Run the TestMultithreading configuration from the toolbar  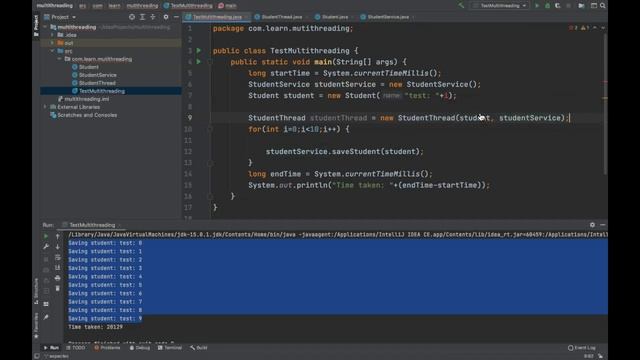(x=537, y=6)
